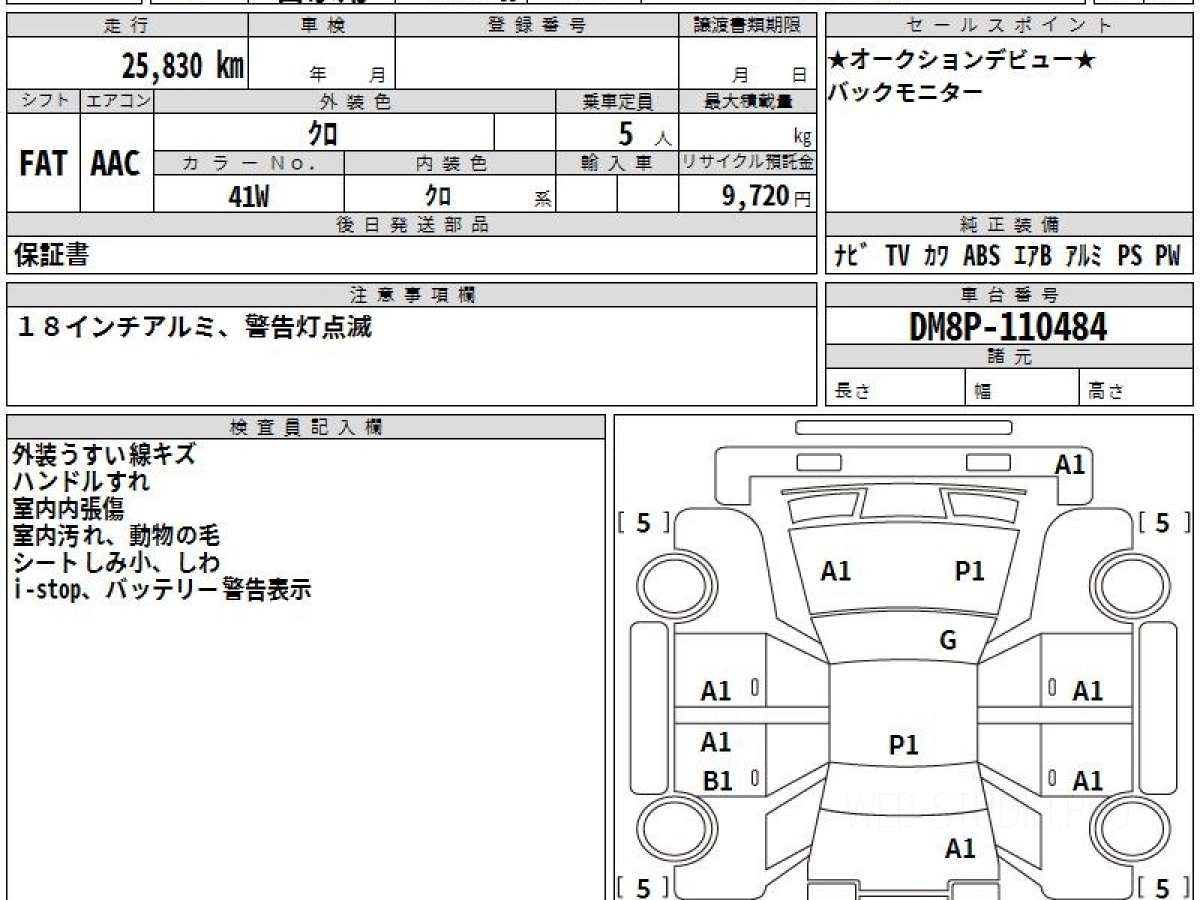Click the 譲渡書類期限 header
Image resolution: width=1200 pixels, height=900 pixels.
click(x=748, y=26)
